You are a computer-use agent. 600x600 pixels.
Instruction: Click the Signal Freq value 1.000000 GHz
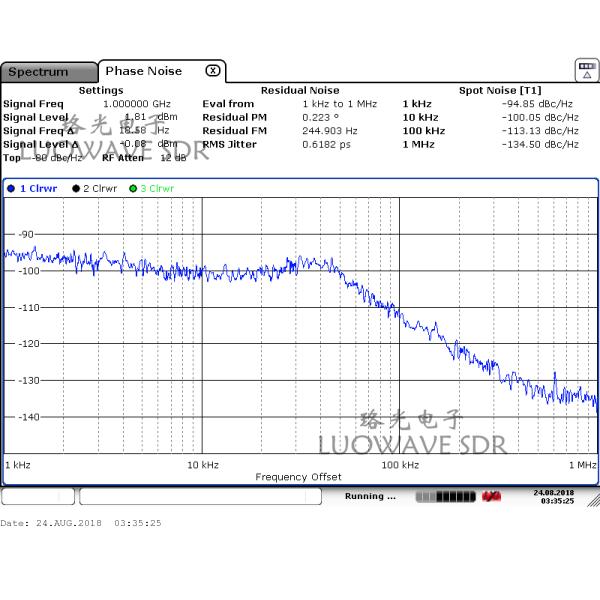click(137, 104)
